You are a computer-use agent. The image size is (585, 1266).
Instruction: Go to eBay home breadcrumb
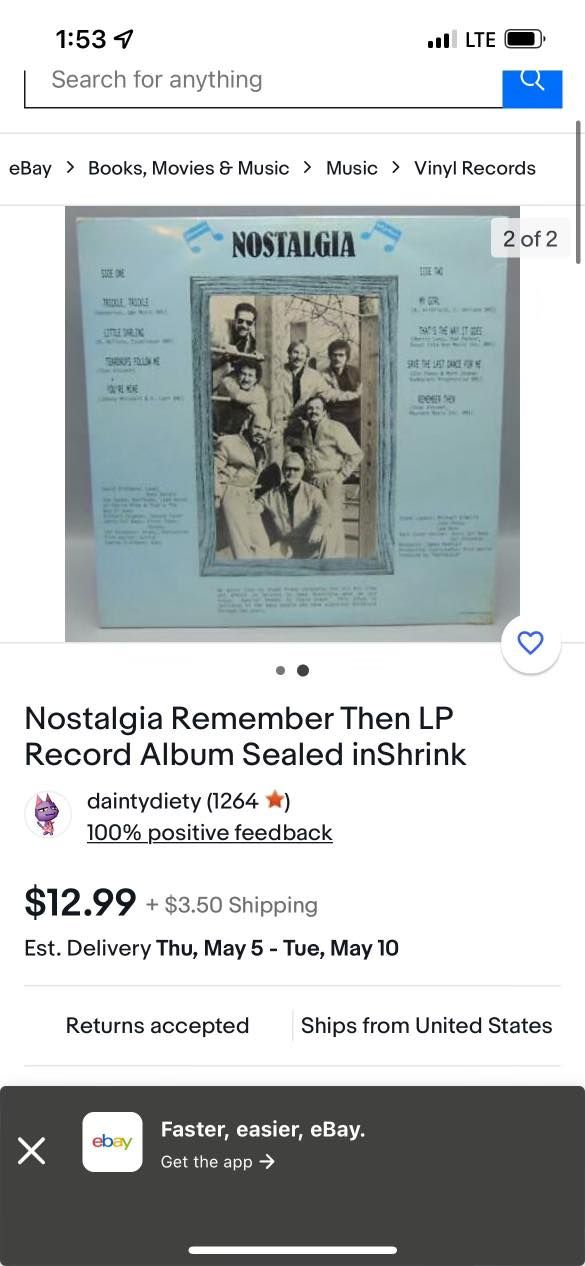tap(30, 168)
